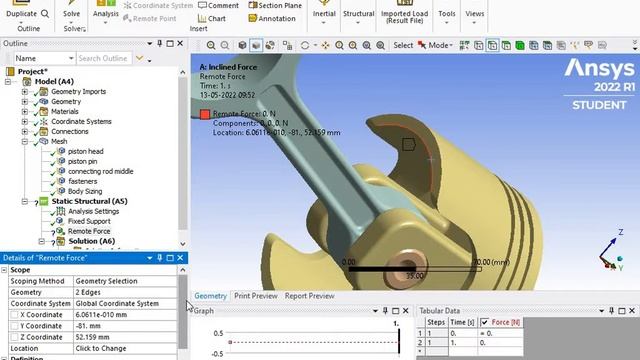The image size is (640, 360).
Task: Click the random colors display icon
Action: [270, 45]
